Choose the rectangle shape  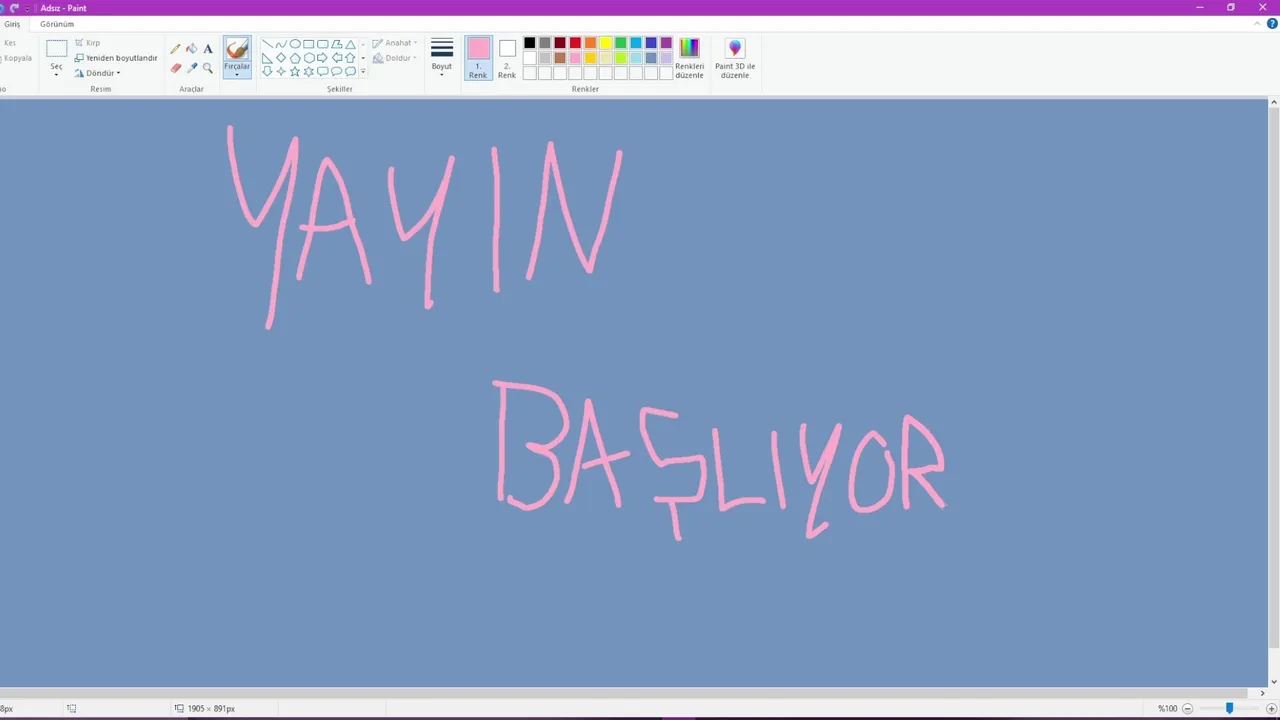(x=309, y=44)
